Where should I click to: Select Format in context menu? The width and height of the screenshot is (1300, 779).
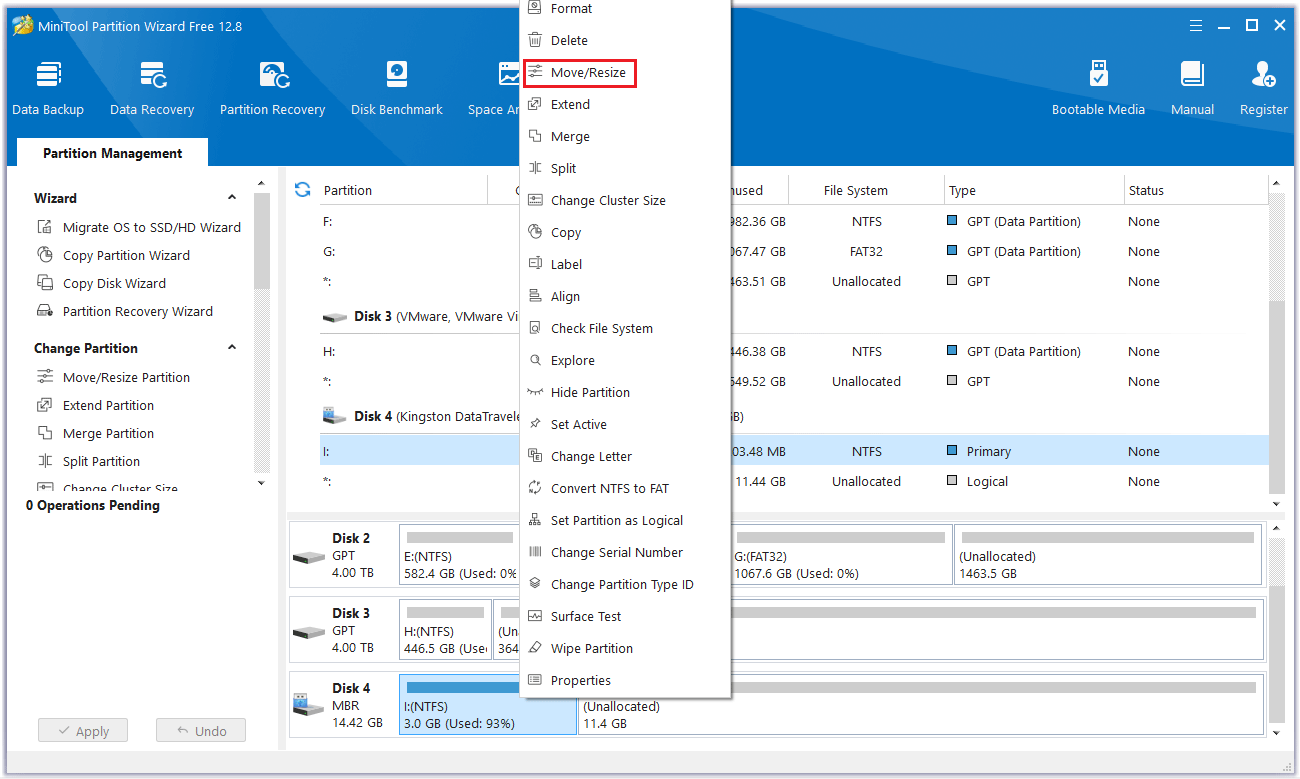[625, 9]
